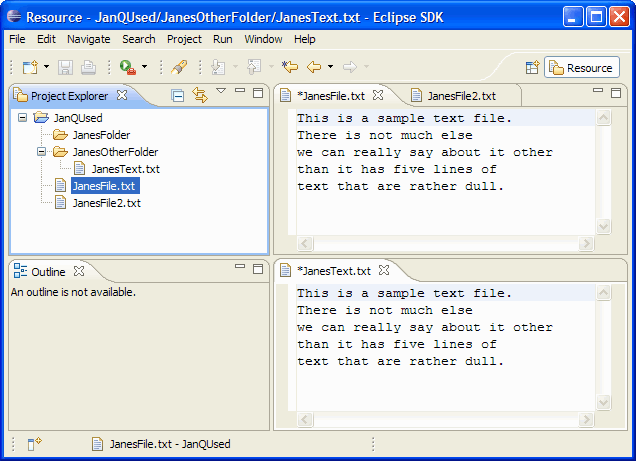This screenshot has width=636, height=461.
Task: Maximize the upper editor area
Action: pyautogui.click(x=616, y=93)
